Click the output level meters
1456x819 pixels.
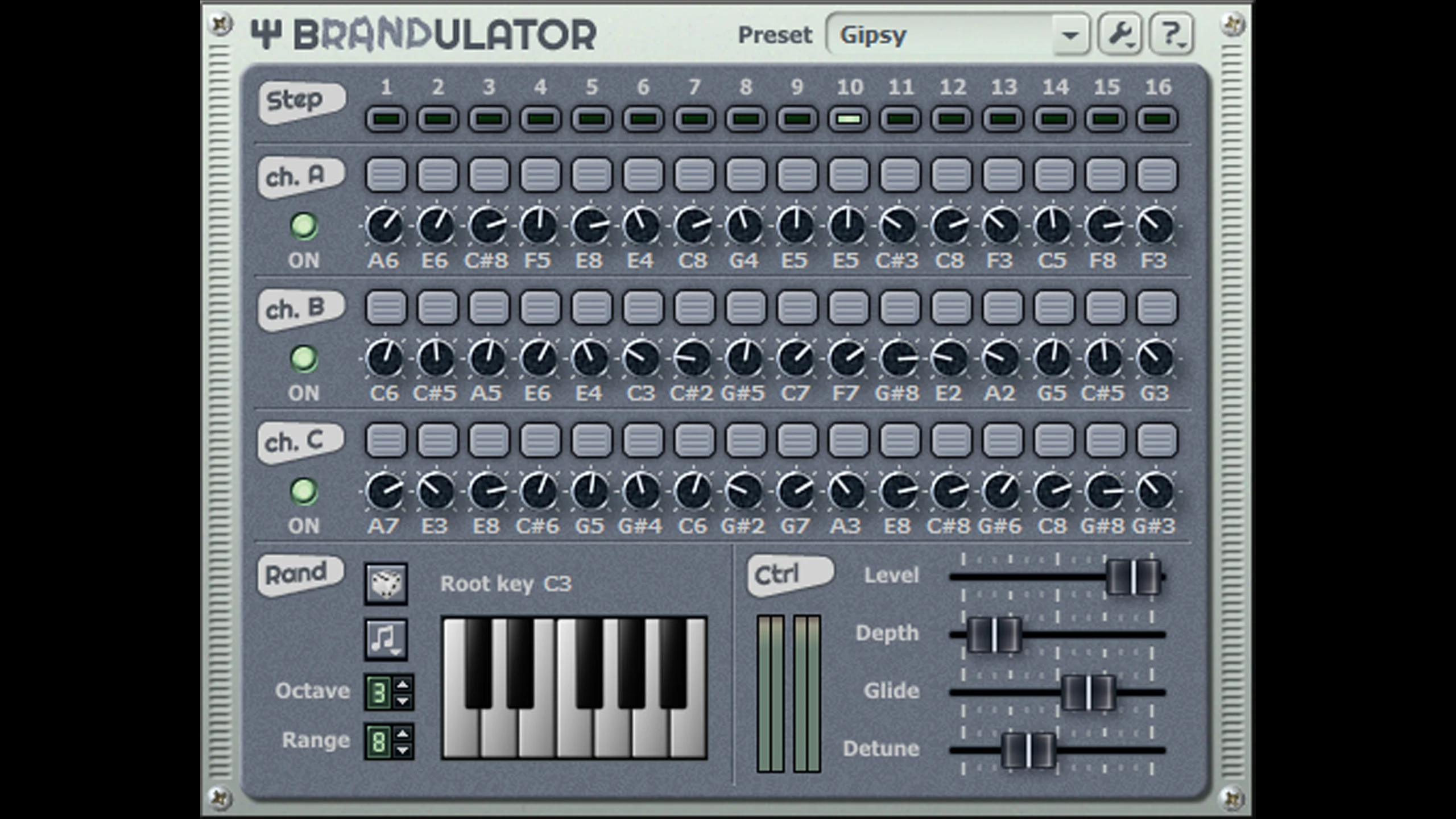click(x=789, y=694)
